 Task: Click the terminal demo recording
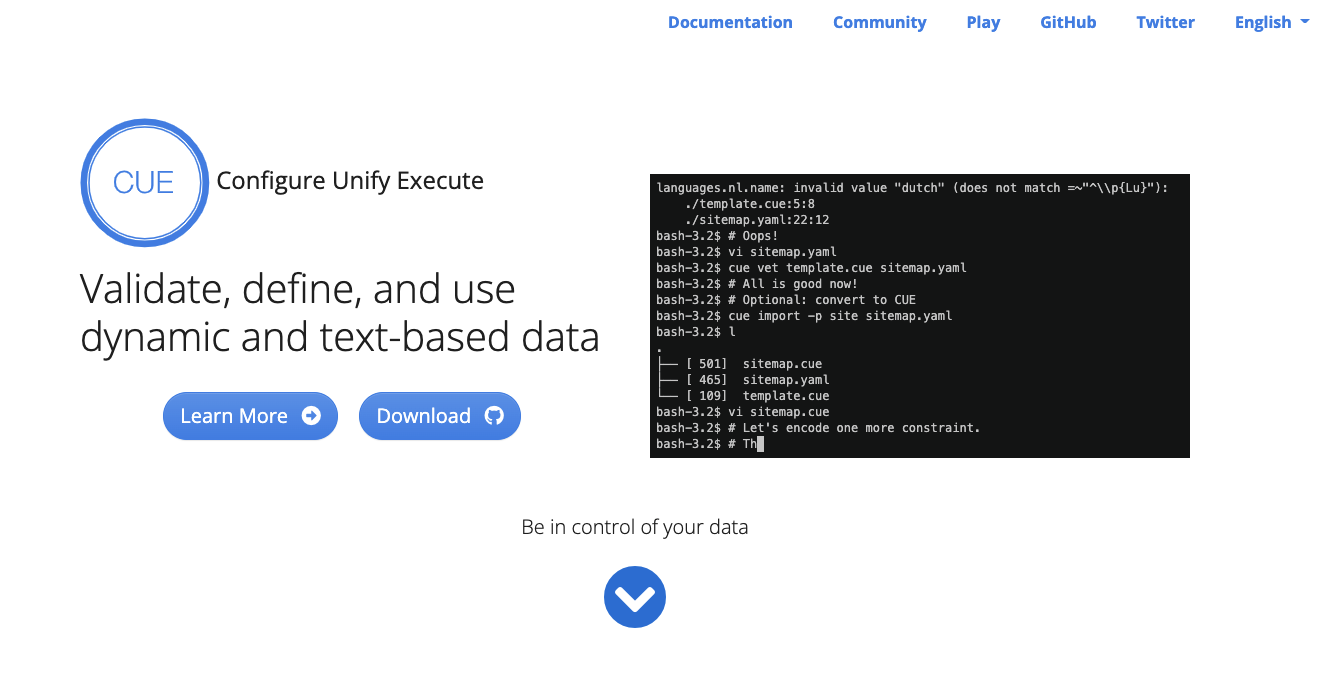coord(920,315)
